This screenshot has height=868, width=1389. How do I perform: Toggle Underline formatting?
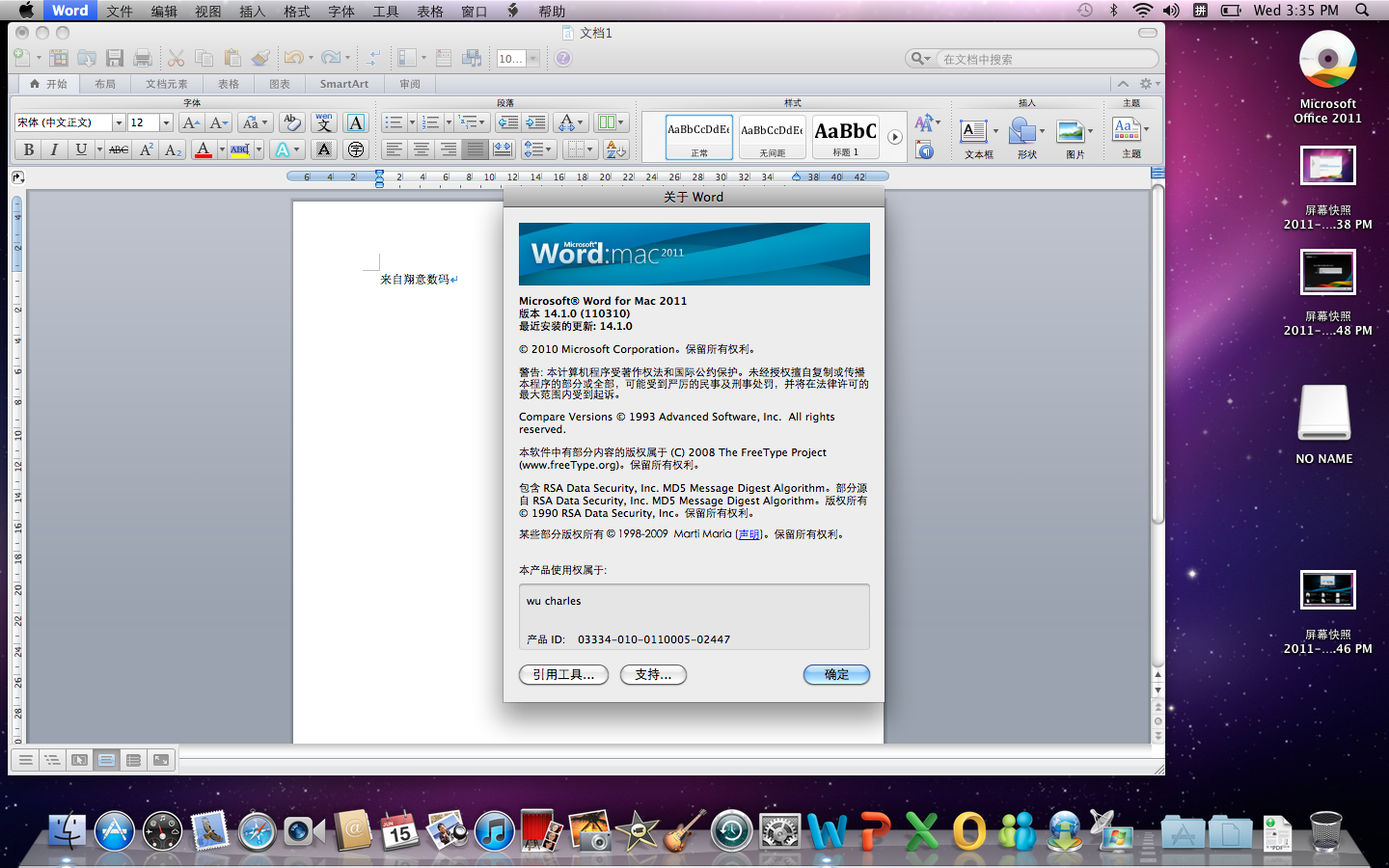tap(81, 149)
